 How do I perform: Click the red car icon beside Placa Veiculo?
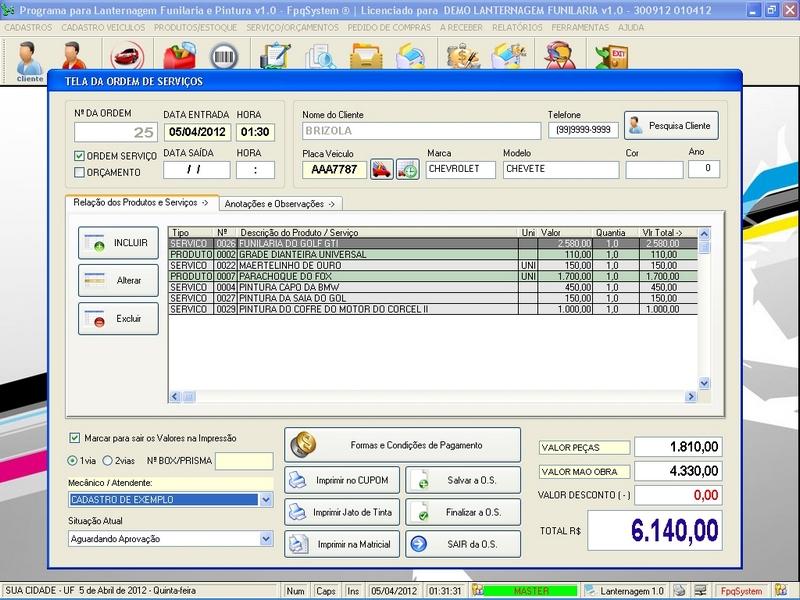[x=381, y=170]
